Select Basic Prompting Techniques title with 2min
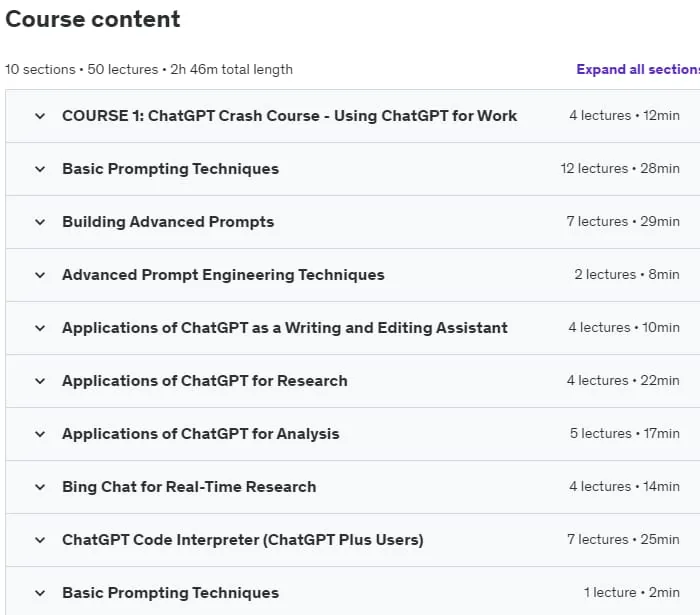This screenshot has height=615, width=700. click(x=171, y=593)
